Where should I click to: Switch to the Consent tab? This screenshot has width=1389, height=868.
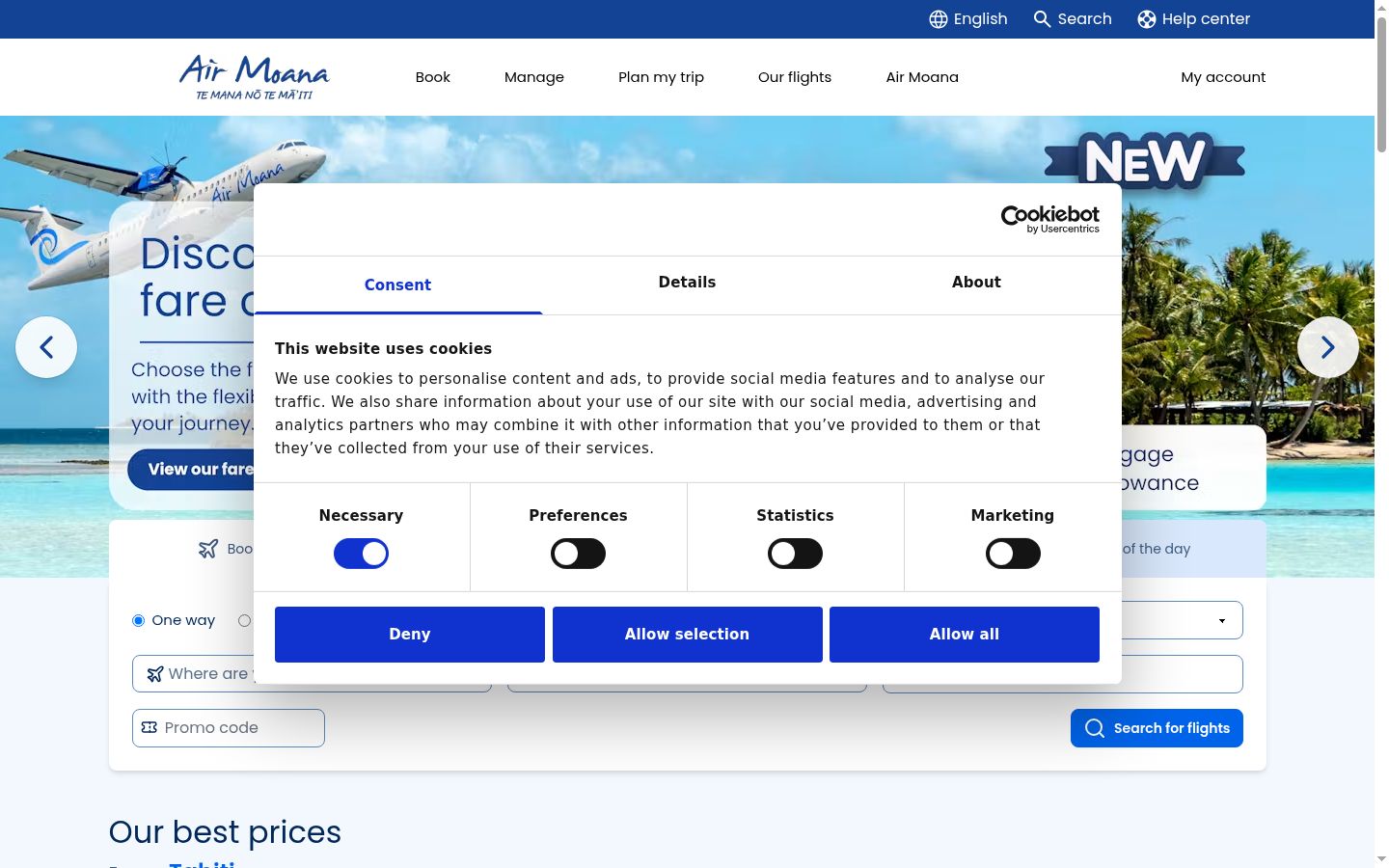[x=397, y=285]
